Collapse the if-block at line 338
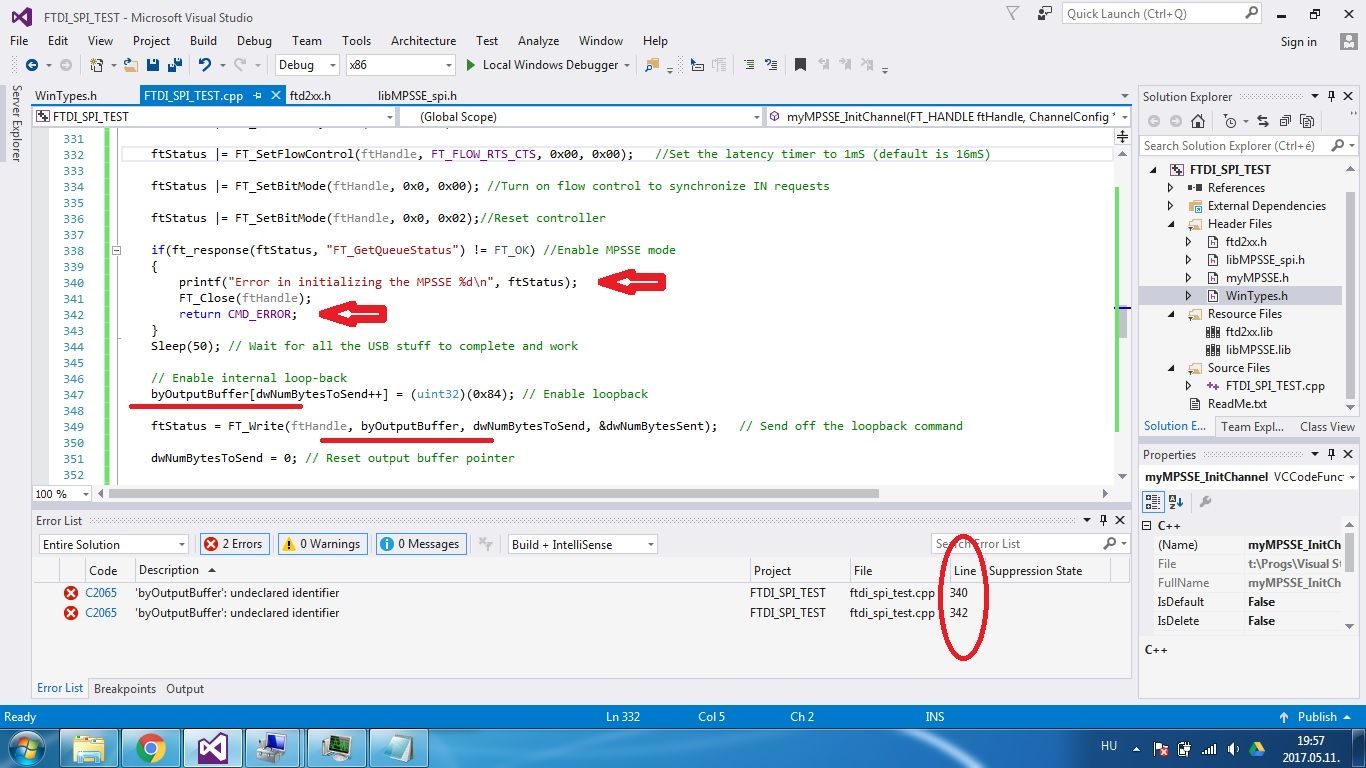Screen dimensions: 1366x768 point(116,250)
